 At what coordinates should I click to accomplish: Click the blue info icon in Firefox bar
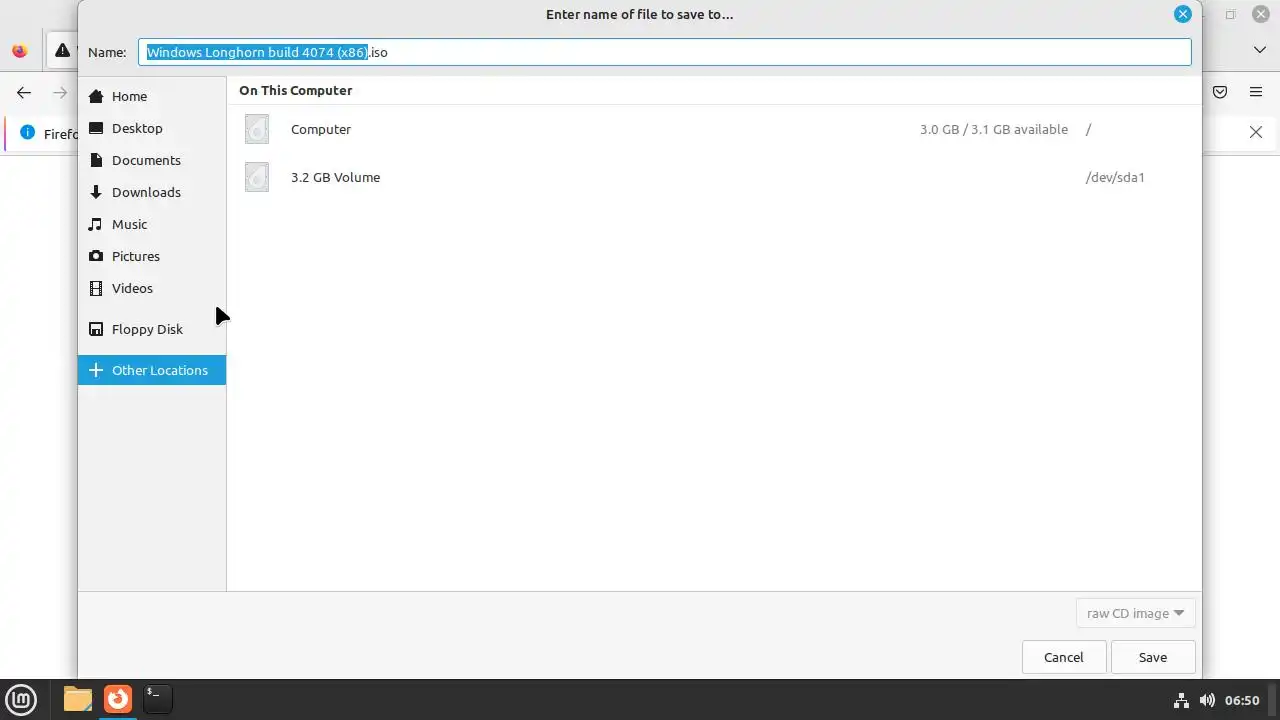[x=27, y=133]
